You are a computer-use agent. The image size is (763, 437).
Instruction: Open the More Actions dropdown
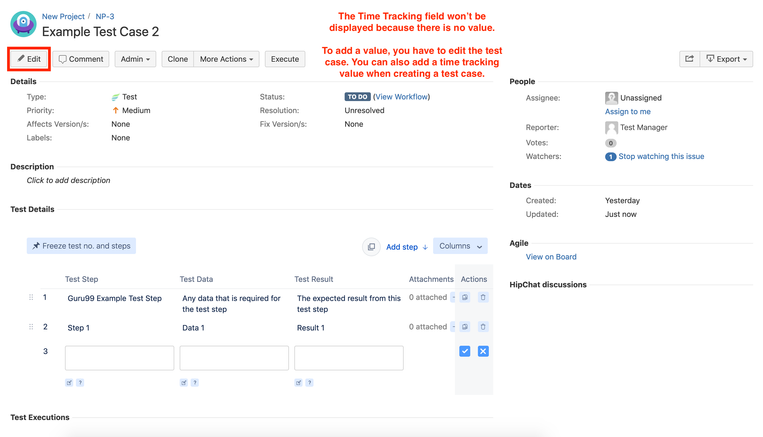click(226, 59)
